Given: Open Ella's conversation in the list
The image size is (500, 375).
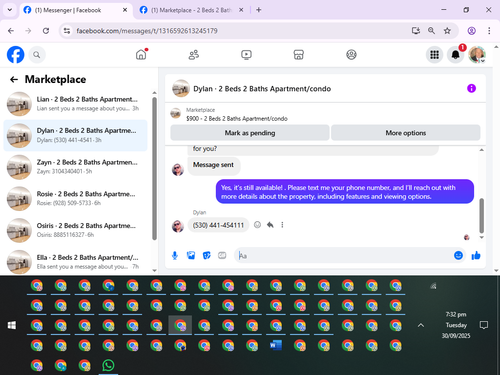Looking at the screenshot, I should click(75, 262).
